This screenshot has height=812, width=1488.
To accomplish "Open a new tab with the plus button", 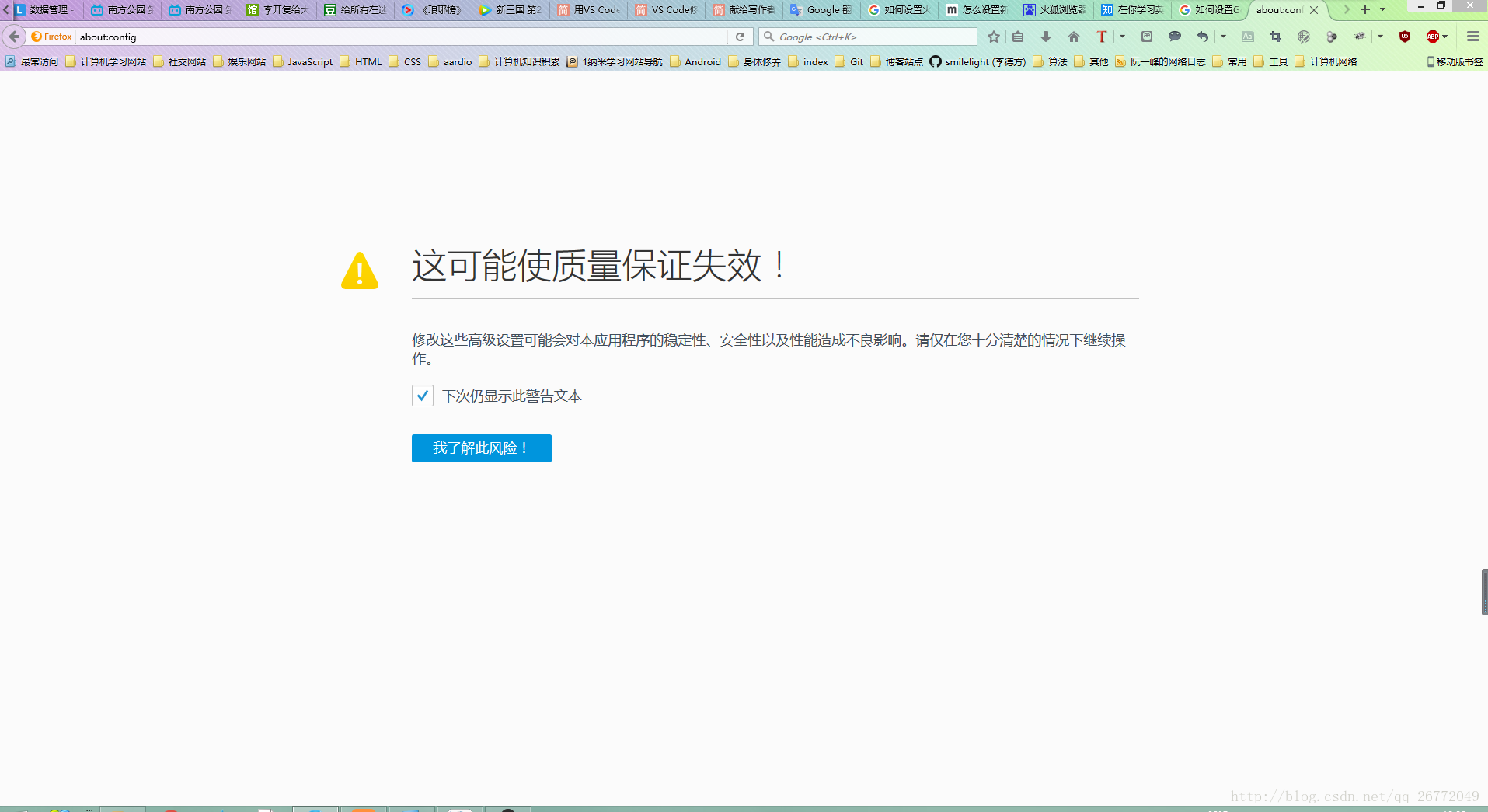I will 1365,10.
